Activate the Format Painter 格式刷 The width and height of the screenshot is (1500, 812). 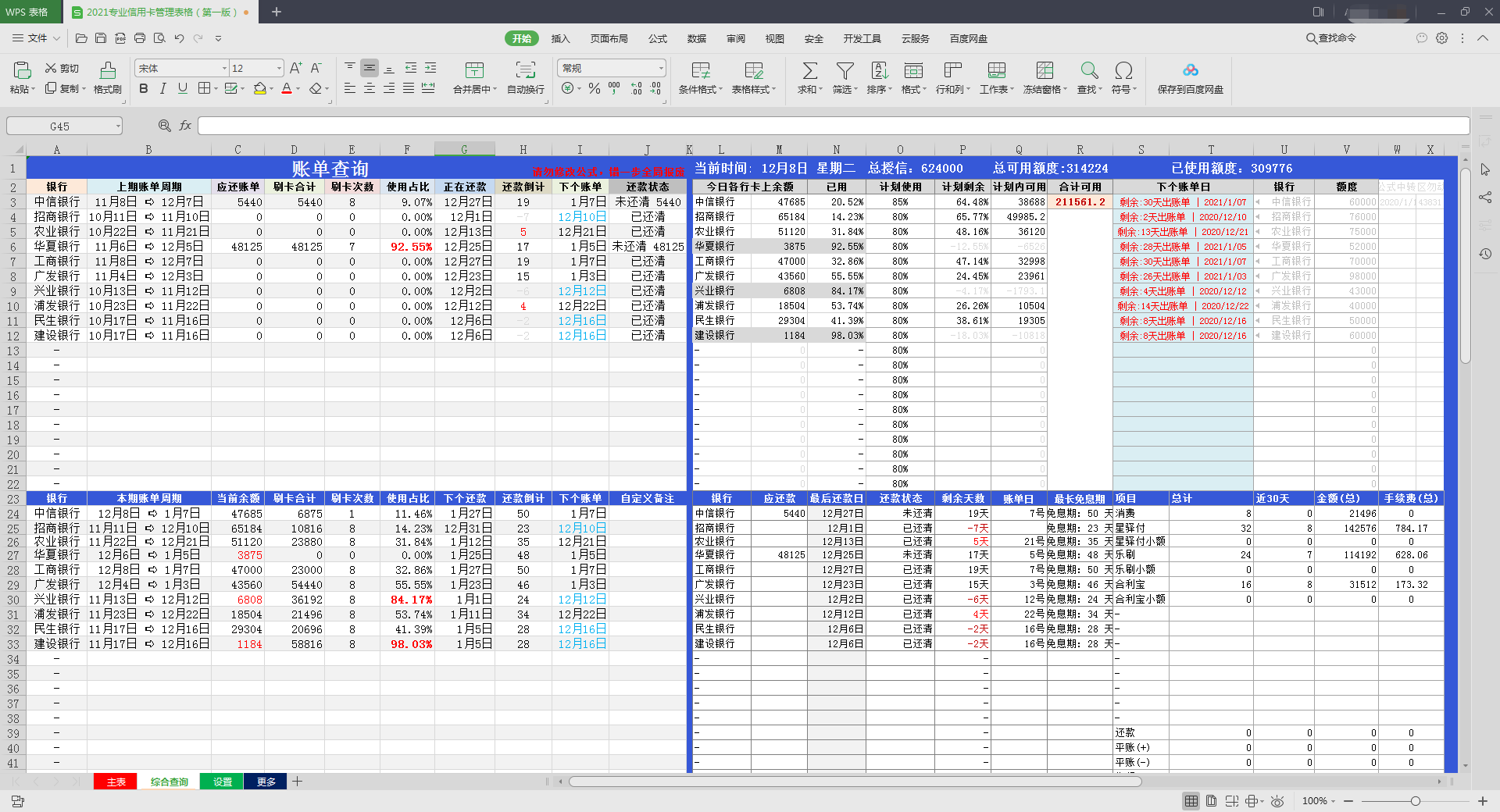point(108,78)
